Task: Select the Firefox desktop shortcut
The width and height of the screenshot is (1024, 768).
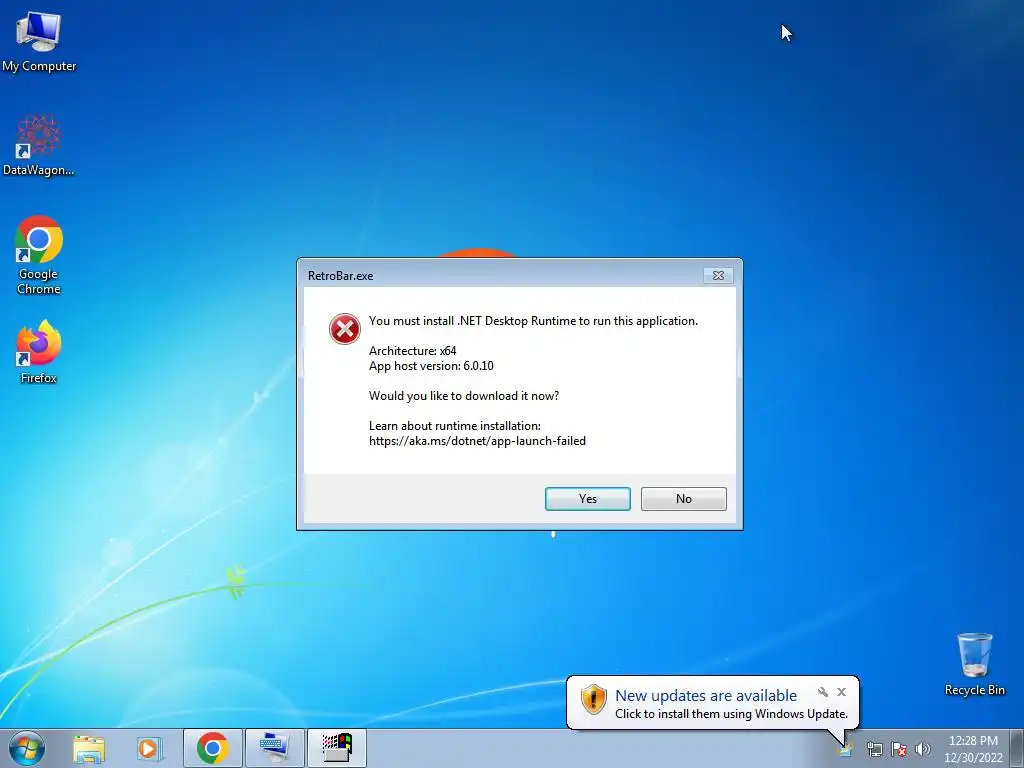Action: click(x=39, y=351)
